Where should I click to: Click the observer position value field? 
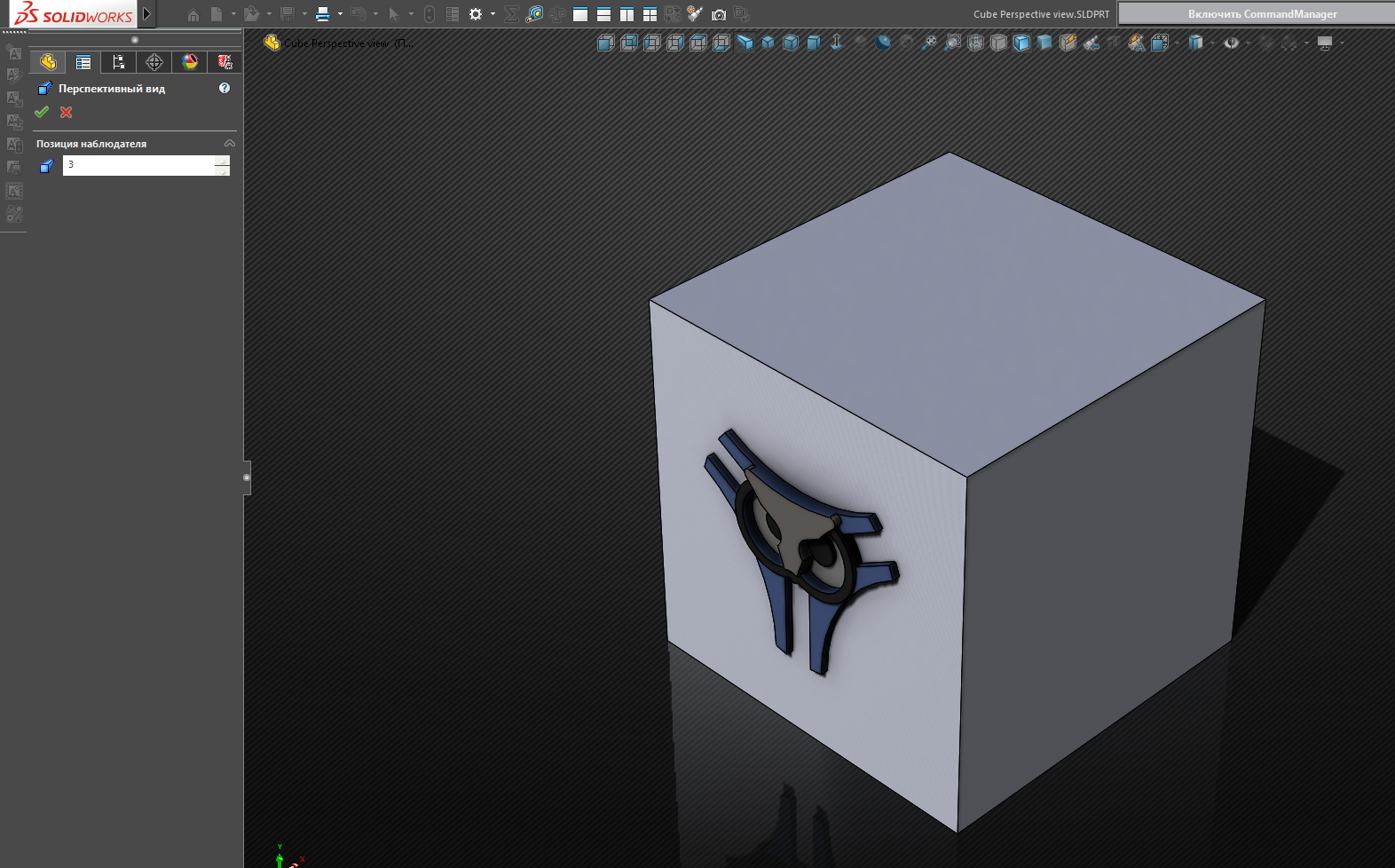138,165
